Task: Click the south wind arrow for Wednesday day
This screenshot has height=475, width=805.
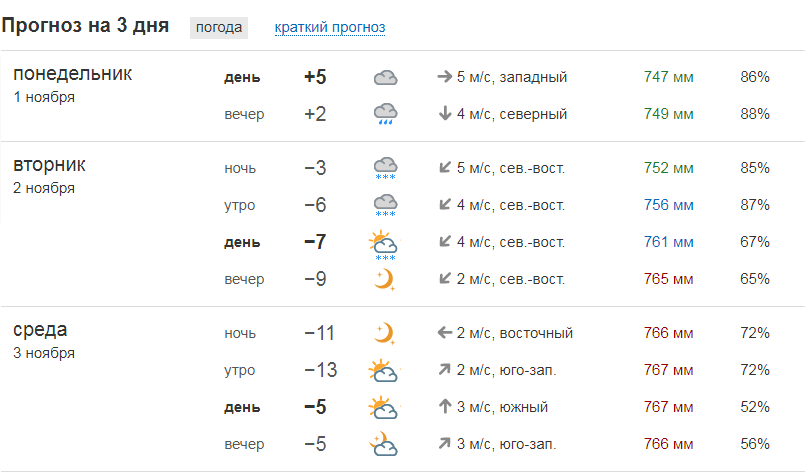Action: point(445,407)
